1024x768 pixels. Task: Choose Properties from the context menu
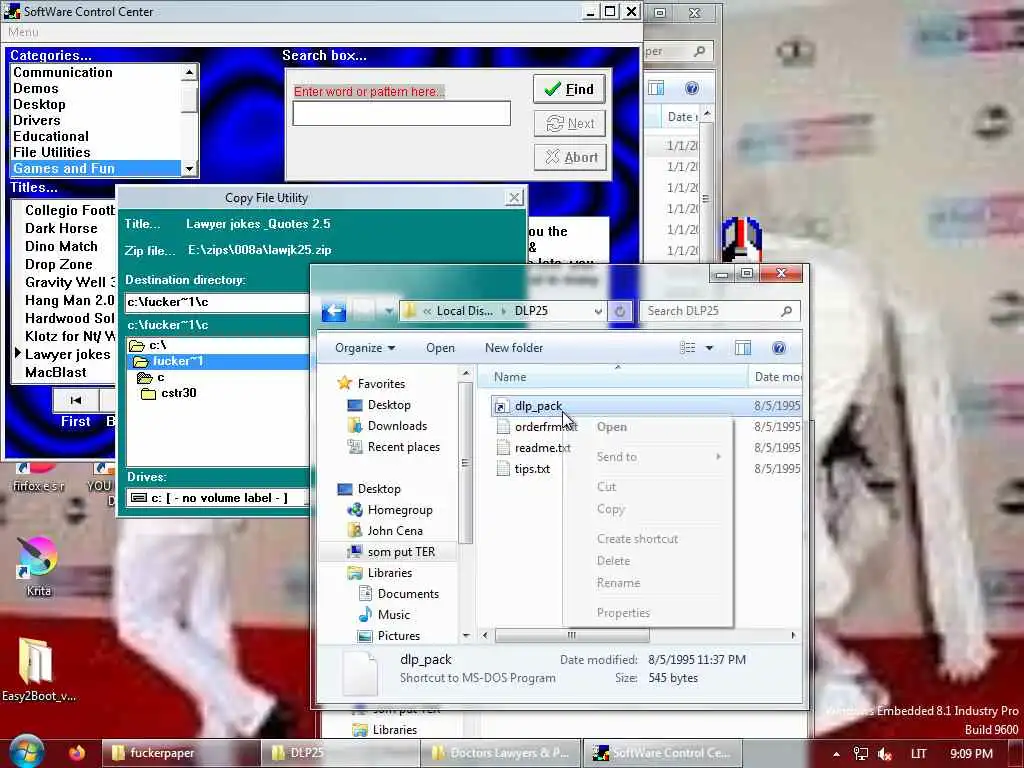click(x=623, y=613)
